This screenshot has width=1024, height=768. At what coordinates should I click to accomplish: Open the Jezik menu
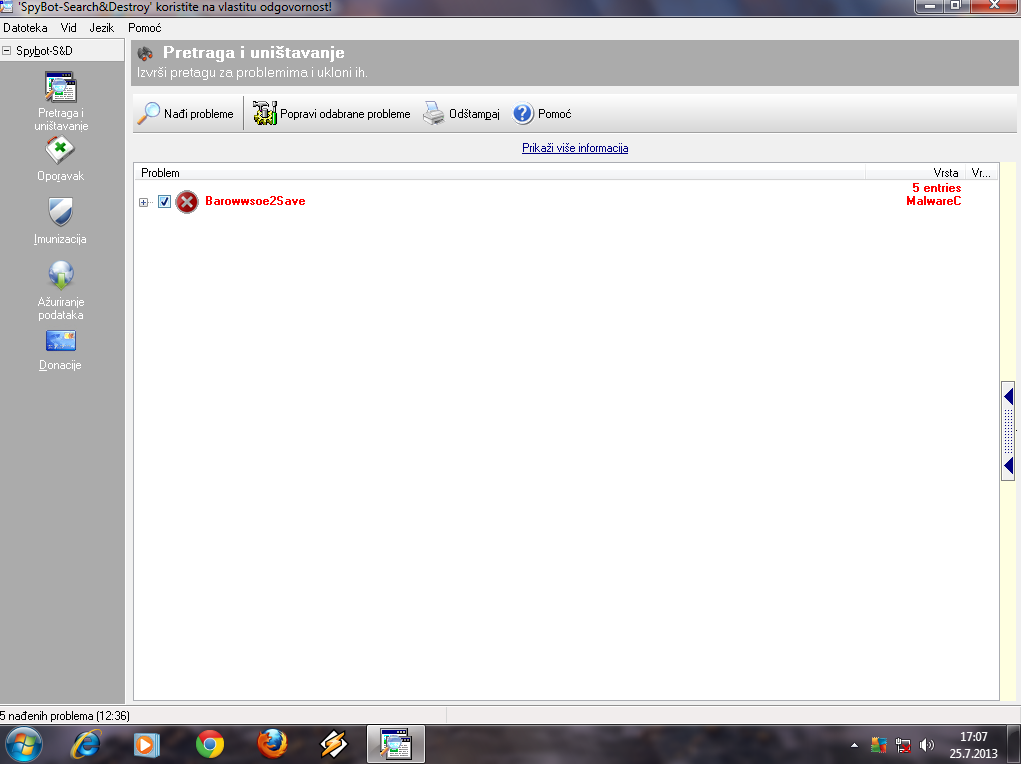[102, 28]
